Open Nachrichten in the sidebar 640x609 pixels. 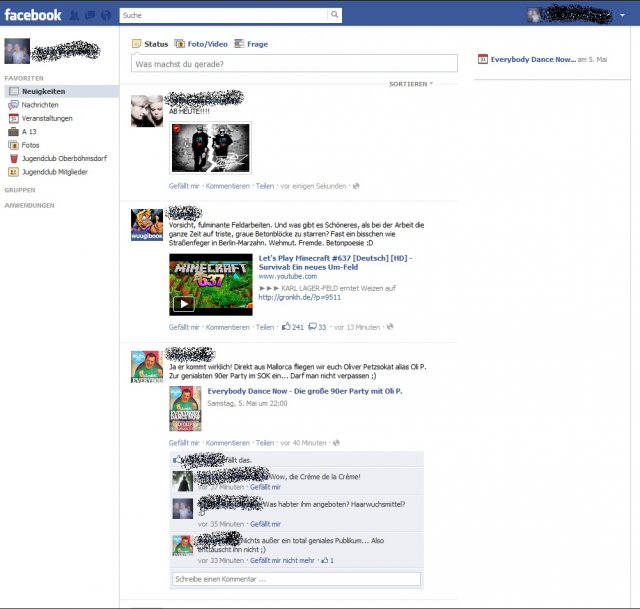click(40, 105)
